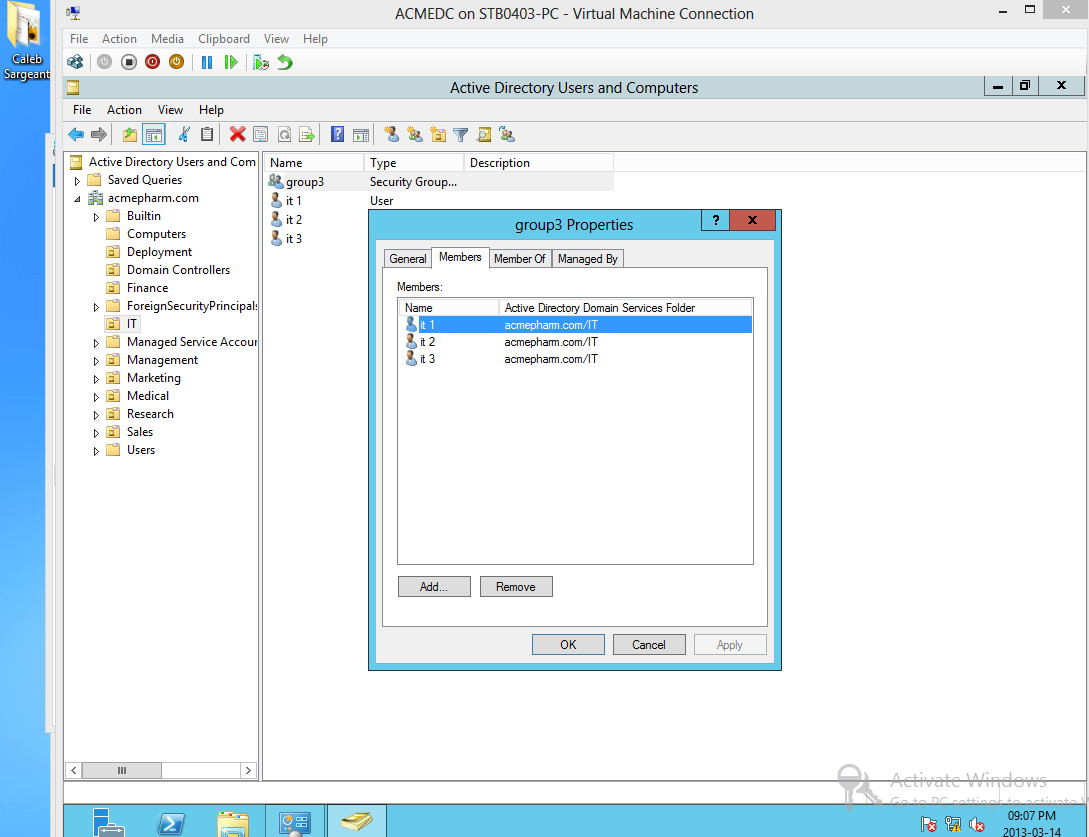Click the Remove button
The image size is (1089, 837).
pyautogui.click(x=516, y=586)
